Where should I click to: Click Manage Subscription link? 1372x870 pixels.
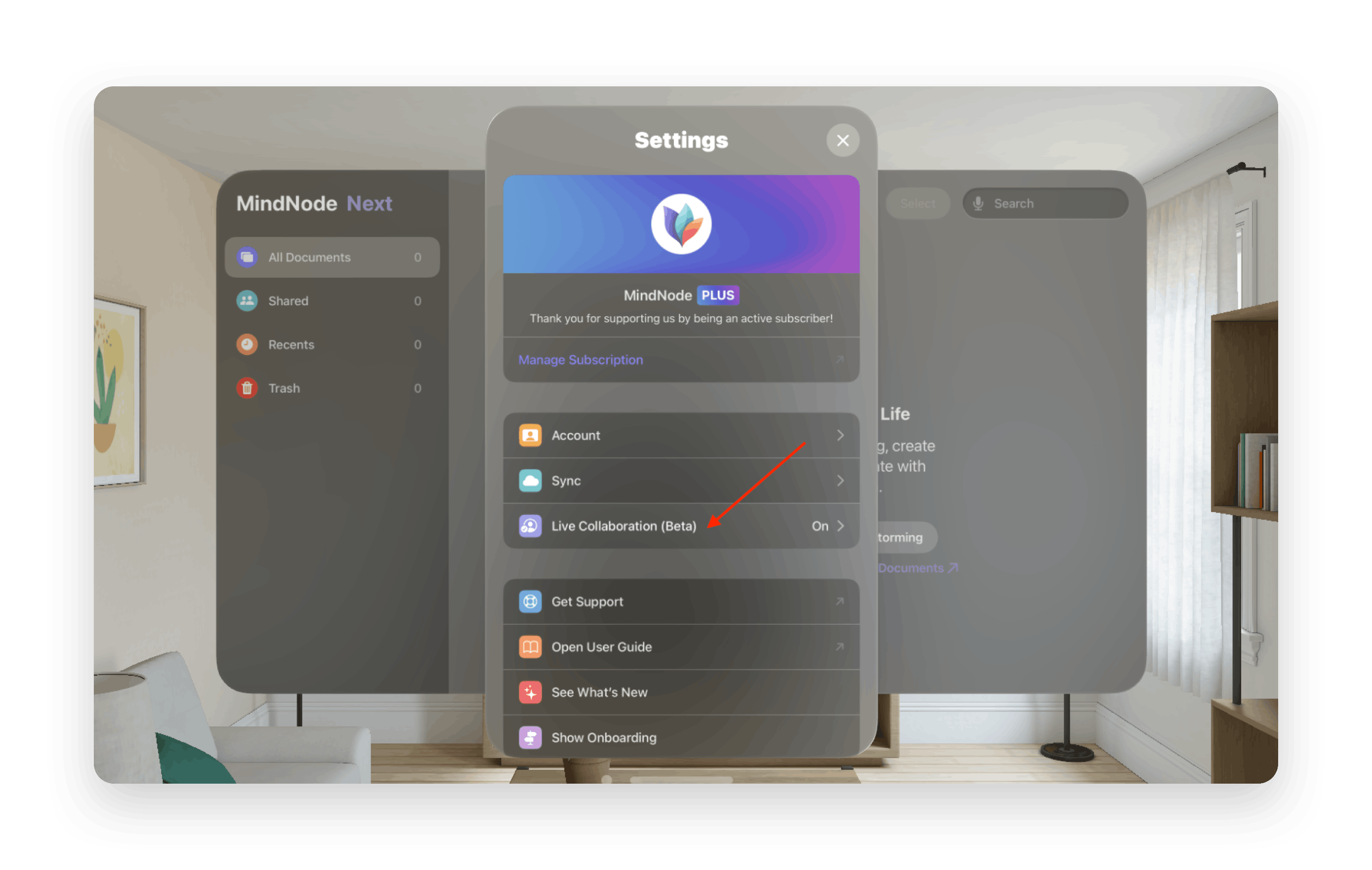pos(581,357)
